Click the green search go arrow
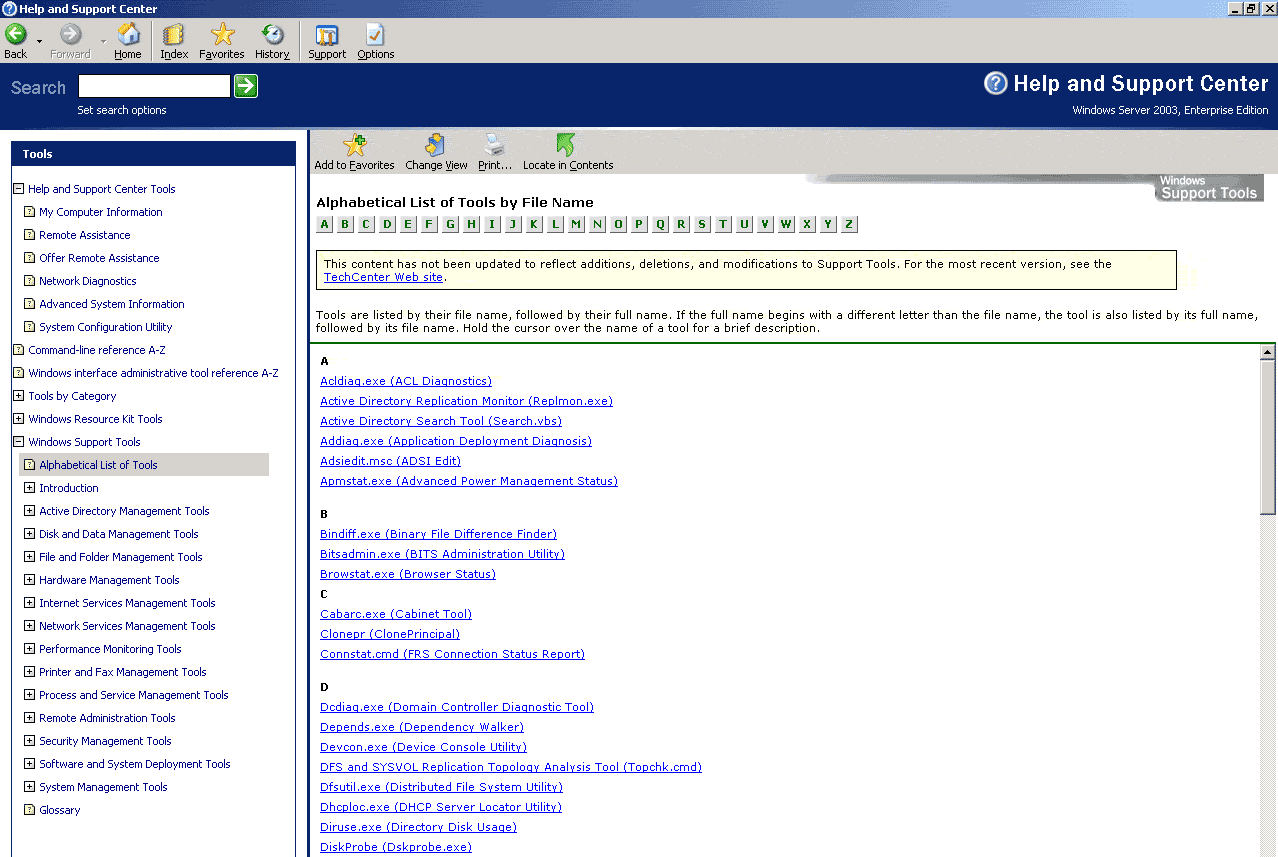 [x=246, y=86]
